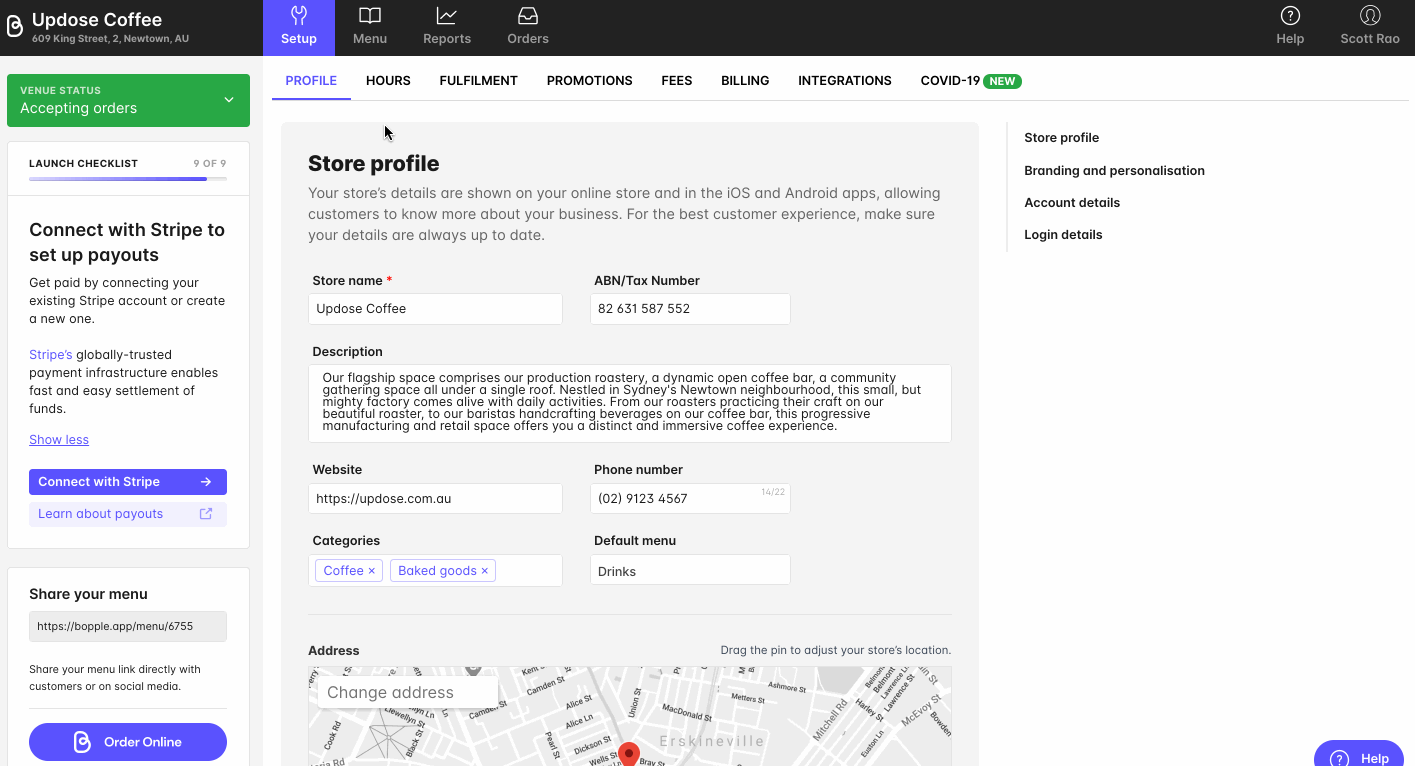Click into the Description text area
Viewport: 1415px width, 766px height.
(x=630, y=403)
